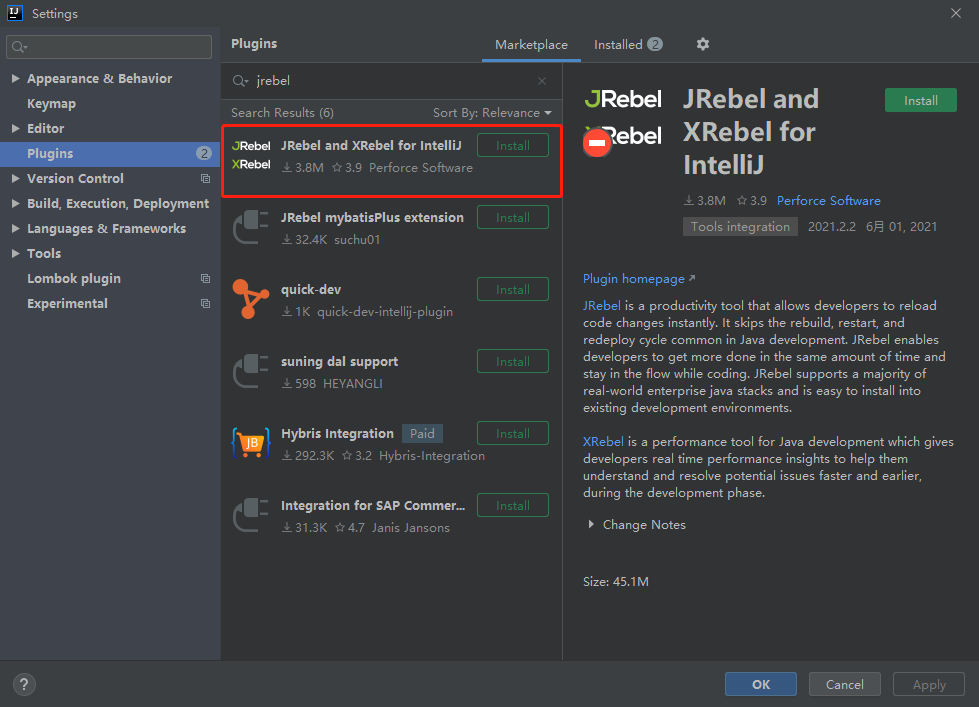Open the XRebel link in description

point(603,442)
